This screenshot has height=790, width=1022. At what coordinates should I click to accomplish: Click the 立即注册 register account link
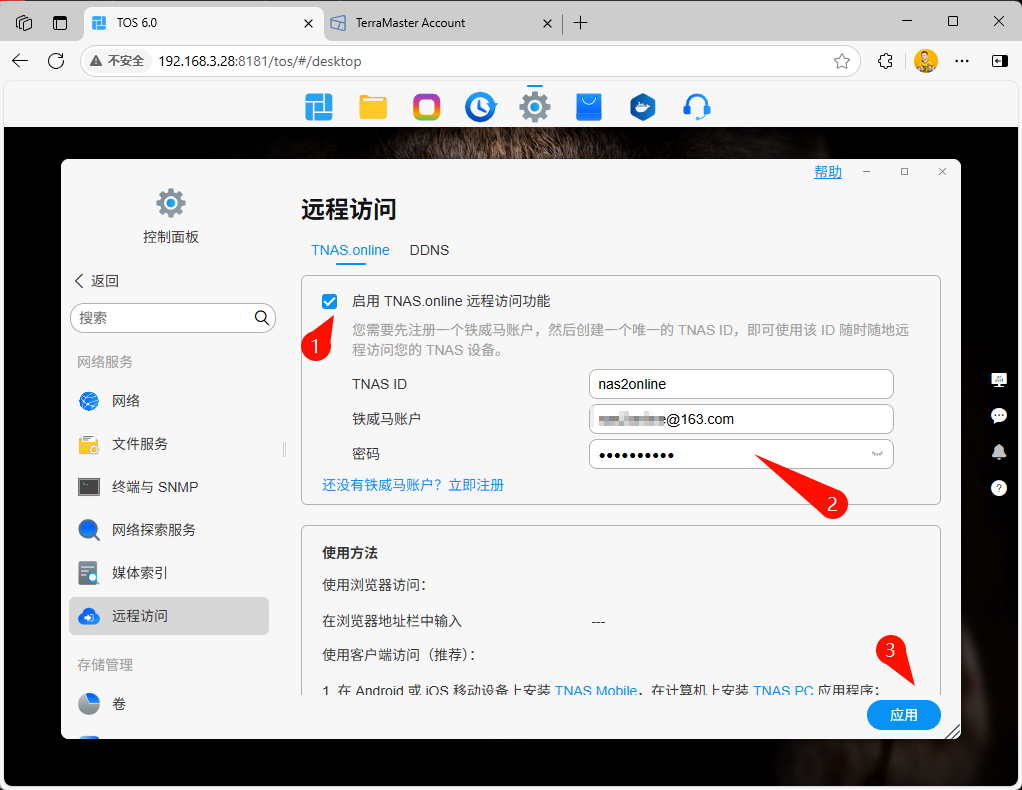[x=476, y=485]
